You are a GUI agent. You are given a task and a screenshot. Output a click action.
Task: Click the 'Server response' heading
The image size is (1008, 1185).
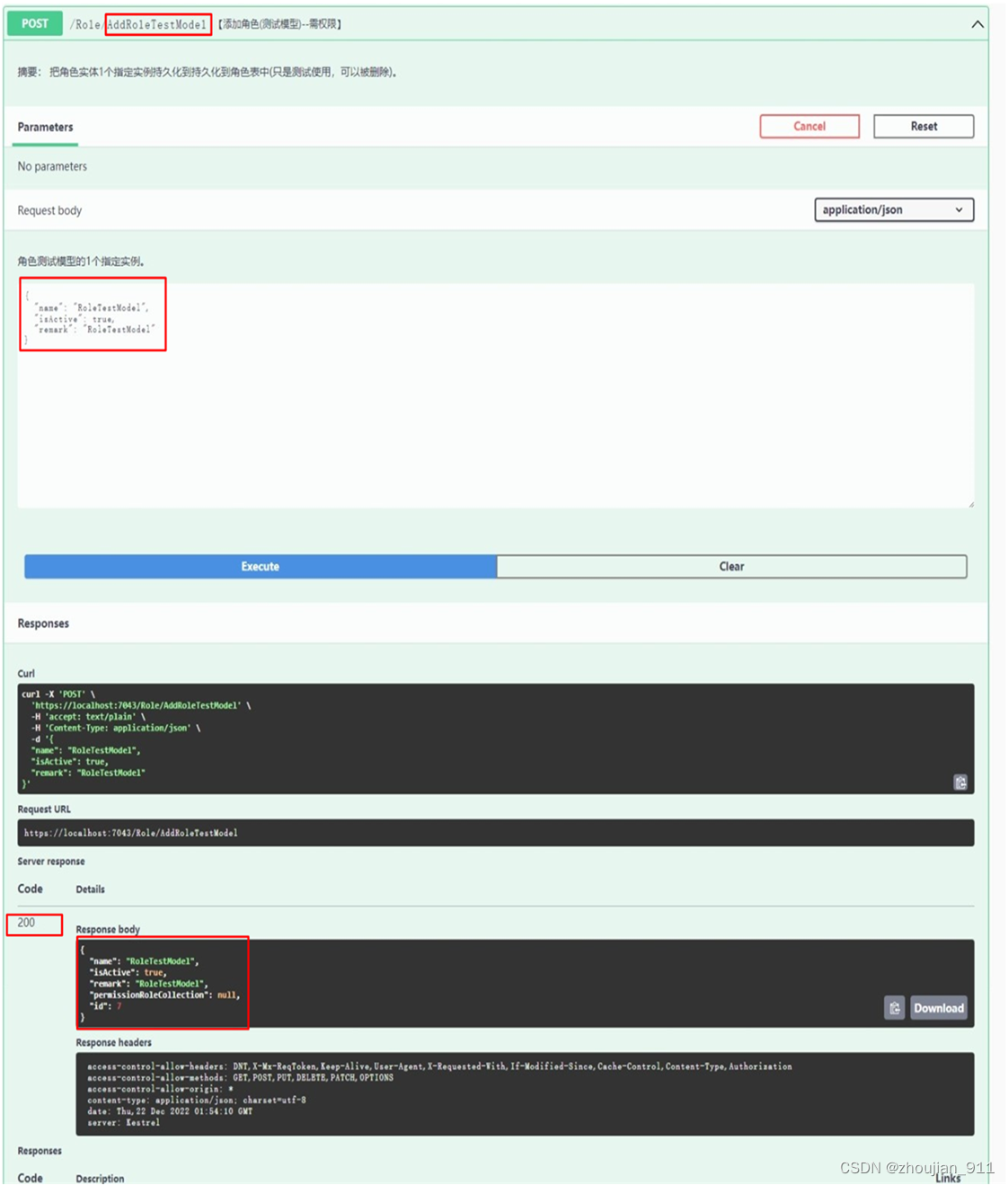[51, 862]
